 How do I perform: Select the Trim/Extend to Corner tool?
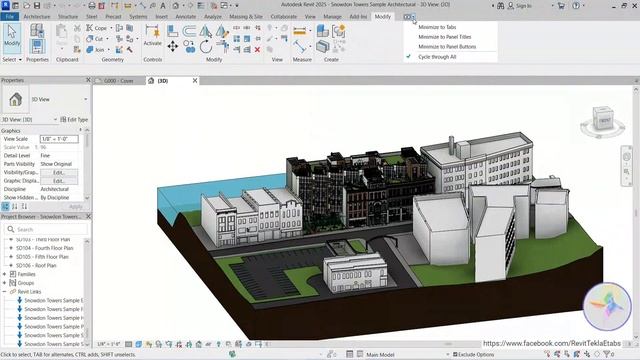[222, 47]
